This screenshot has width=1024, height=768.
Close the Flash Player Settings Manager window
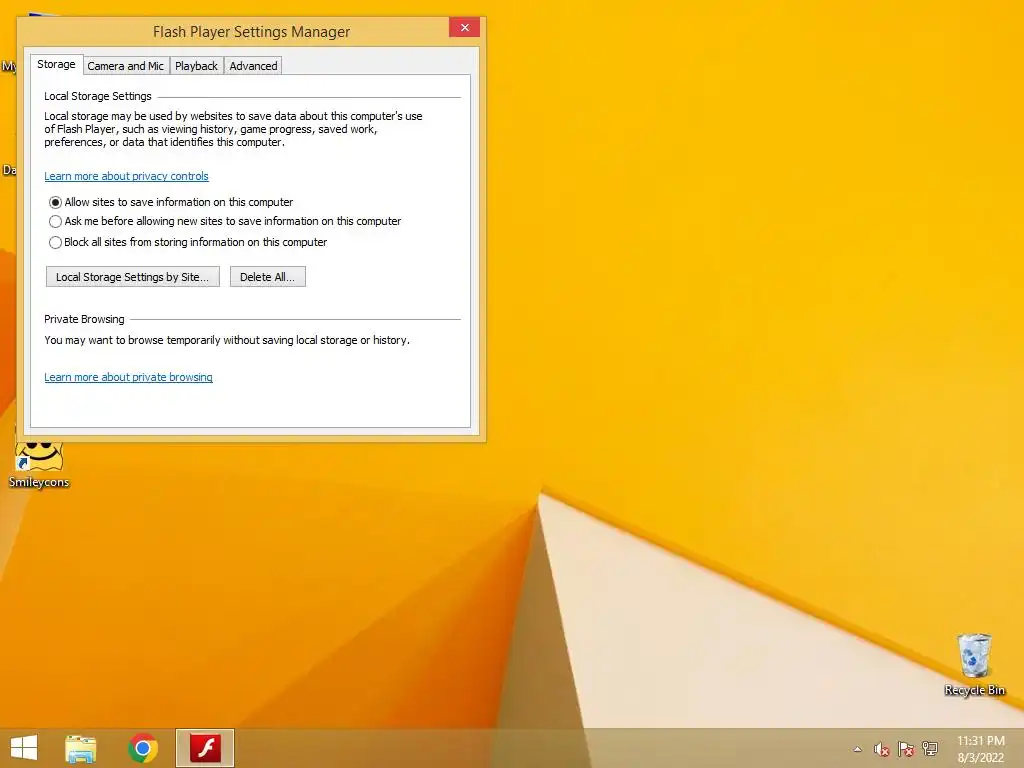click(x=464, y=27)
